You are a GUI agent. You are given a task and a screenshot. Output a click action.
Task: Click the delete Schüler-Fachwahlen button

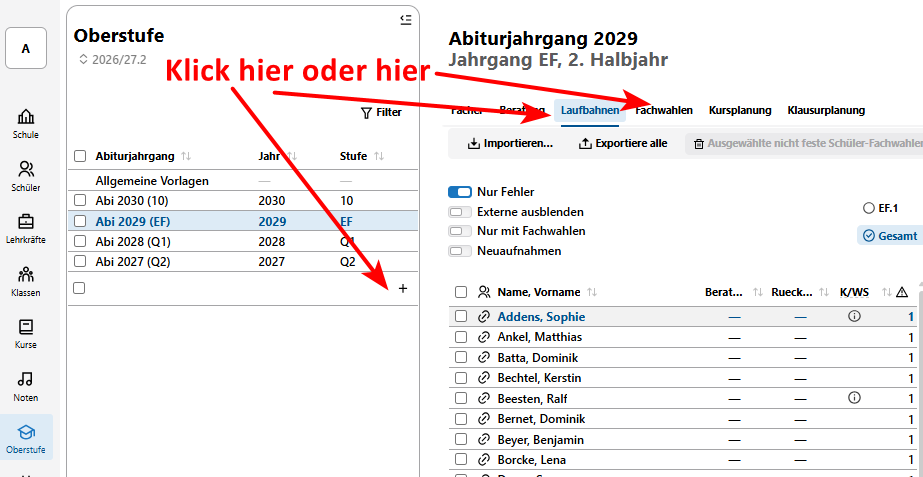coord(804,144)
